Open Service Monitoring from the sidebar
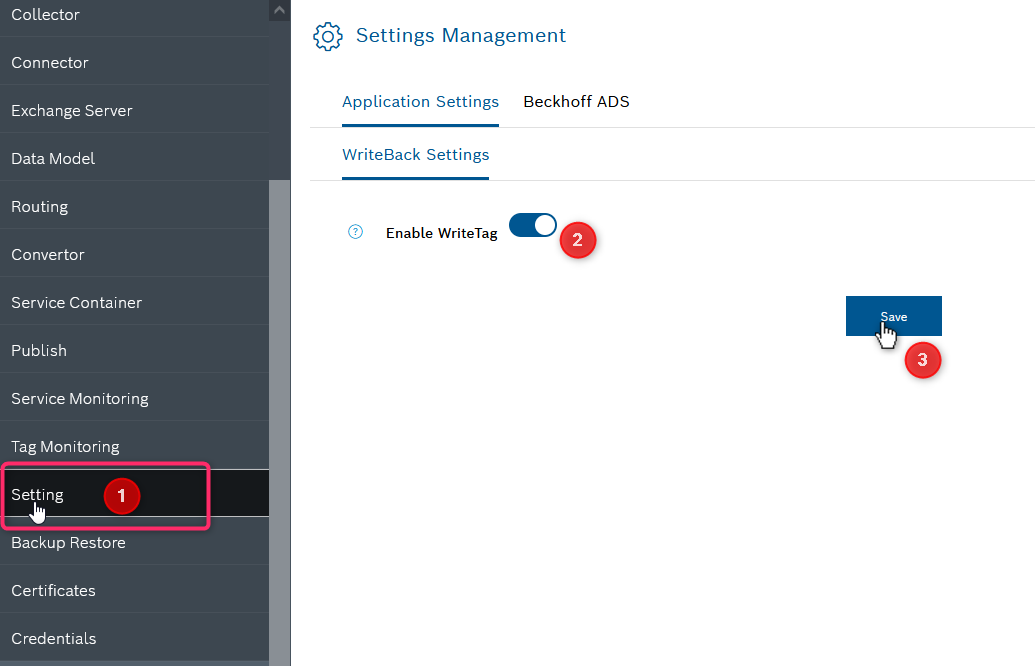The height and width of the screenshot is (666, 1035). coord(80,399)
